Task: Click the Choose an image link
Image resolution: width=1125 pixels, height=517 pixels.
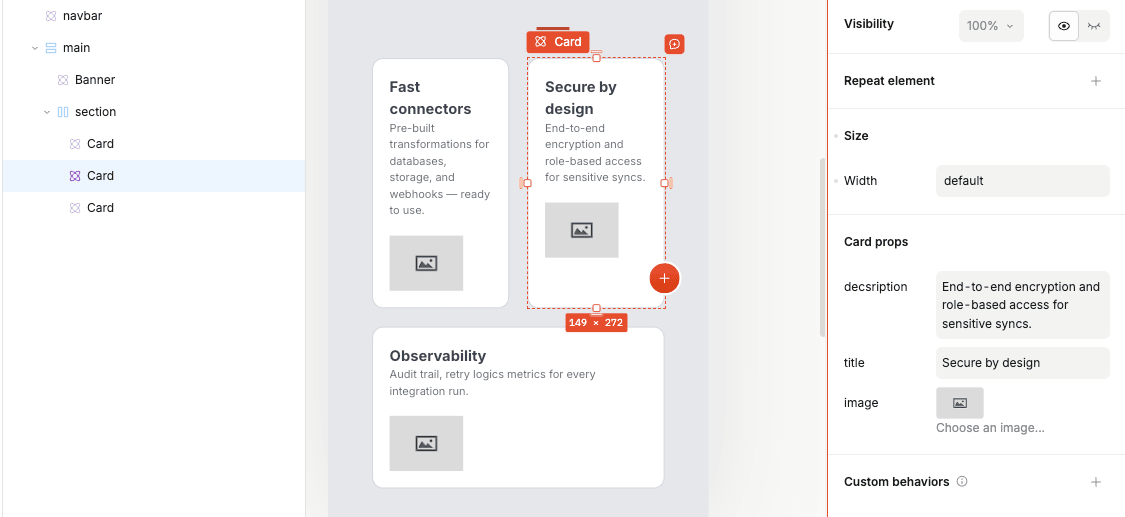Action: coord(990,428)
